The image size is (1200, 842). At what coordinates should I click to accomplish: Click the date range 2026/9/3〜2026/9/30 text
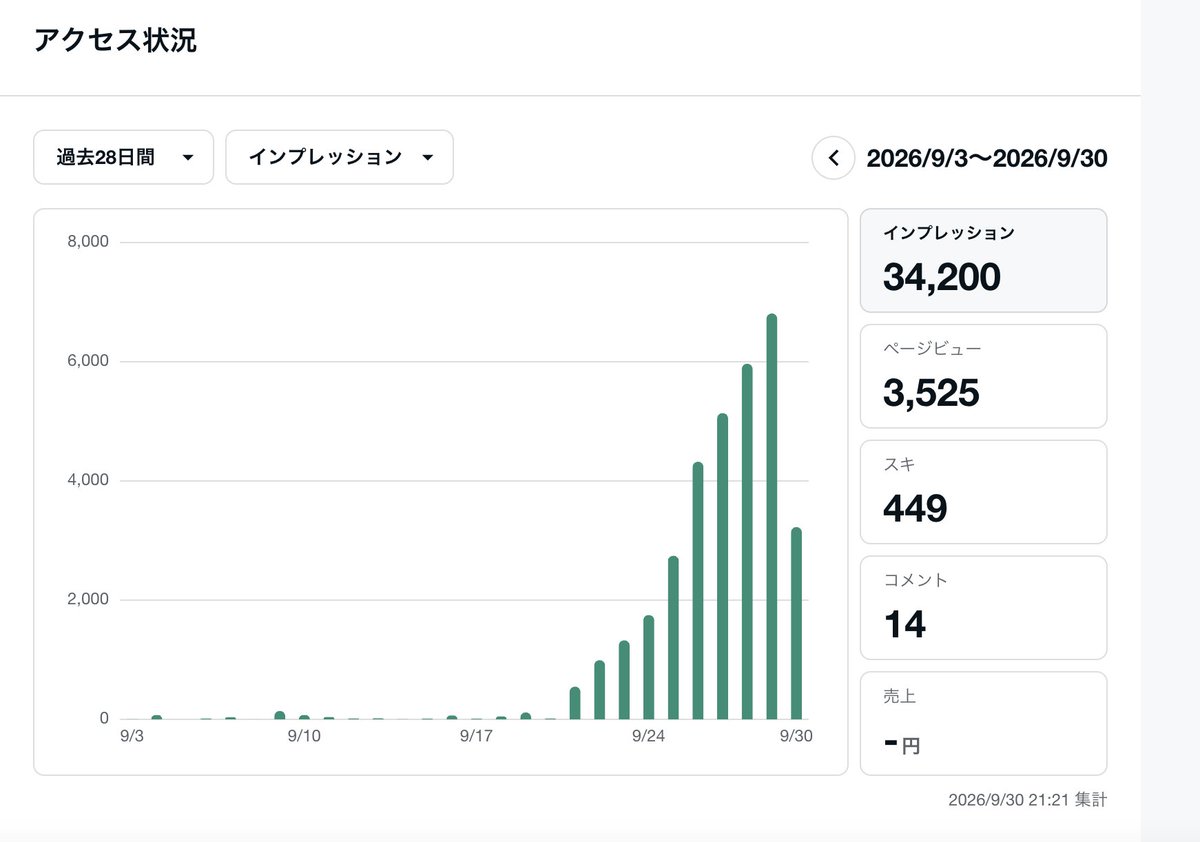pos(987,158)
